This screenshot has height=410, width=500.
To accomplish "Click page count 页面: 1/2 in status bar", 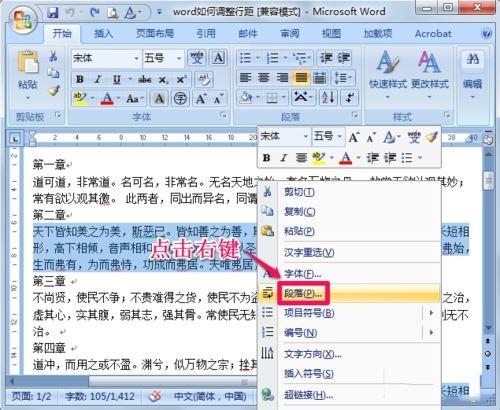I will click(31, 397).
